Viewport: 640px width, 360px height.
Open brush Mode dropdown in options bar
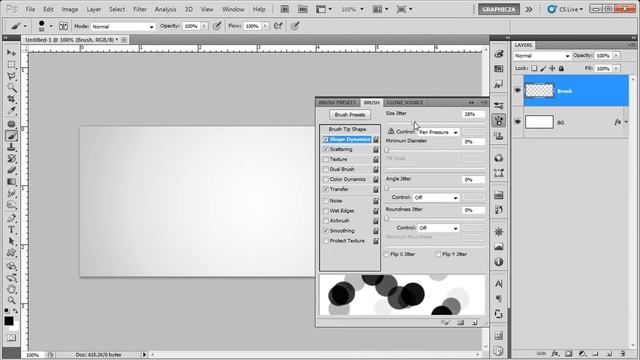click(123, 27)
